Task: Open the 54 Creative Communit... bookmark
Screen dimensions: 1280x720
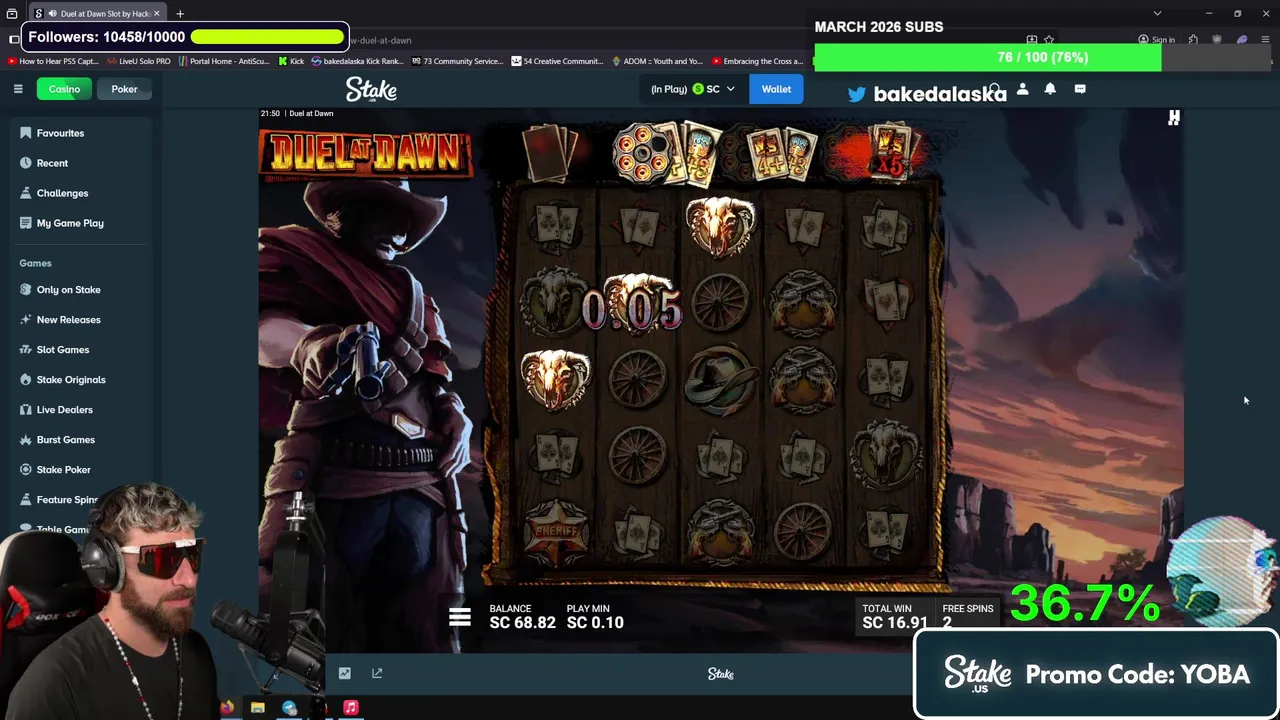Action: tap(557, 61)
